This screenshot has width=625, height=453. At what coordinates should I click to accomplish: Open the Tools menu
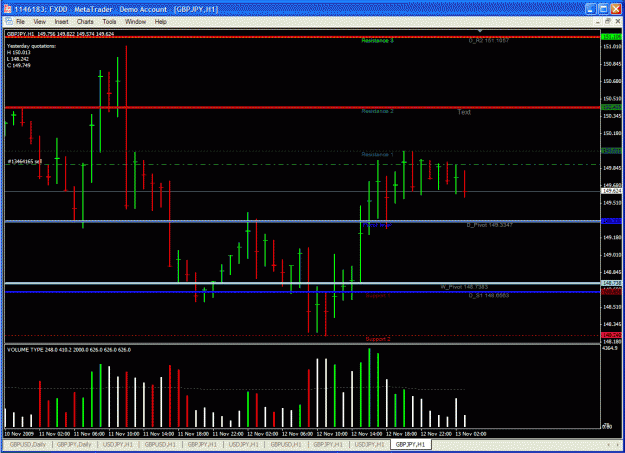109,22
